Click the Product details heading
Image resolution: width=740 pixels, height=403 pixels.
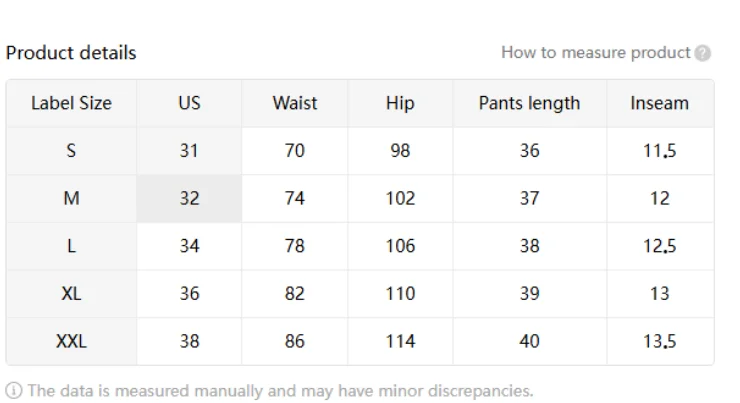click(71, 53)
